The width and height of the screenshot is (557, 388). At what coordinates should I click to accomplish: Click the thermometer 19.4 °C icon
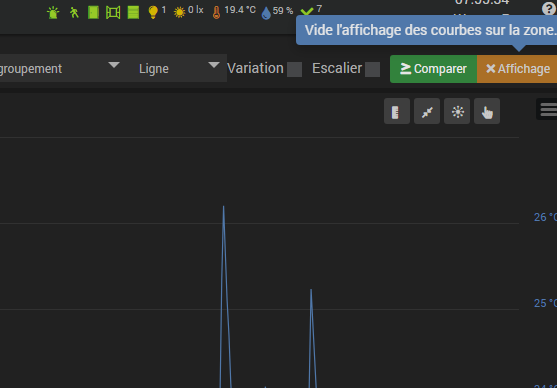216,13
